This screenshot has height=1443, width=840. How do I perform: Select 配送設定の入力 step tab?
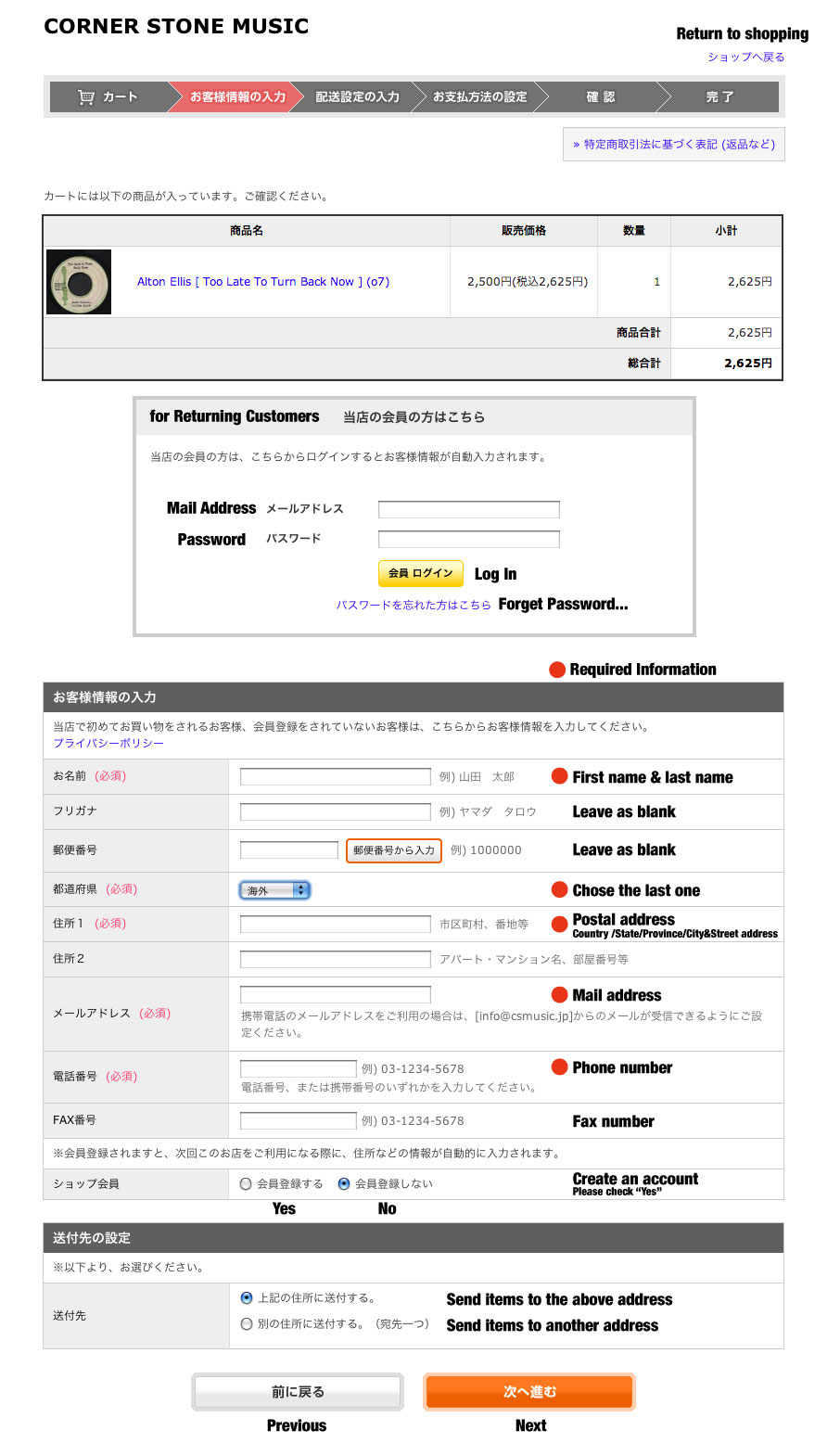tap(357, 96)
